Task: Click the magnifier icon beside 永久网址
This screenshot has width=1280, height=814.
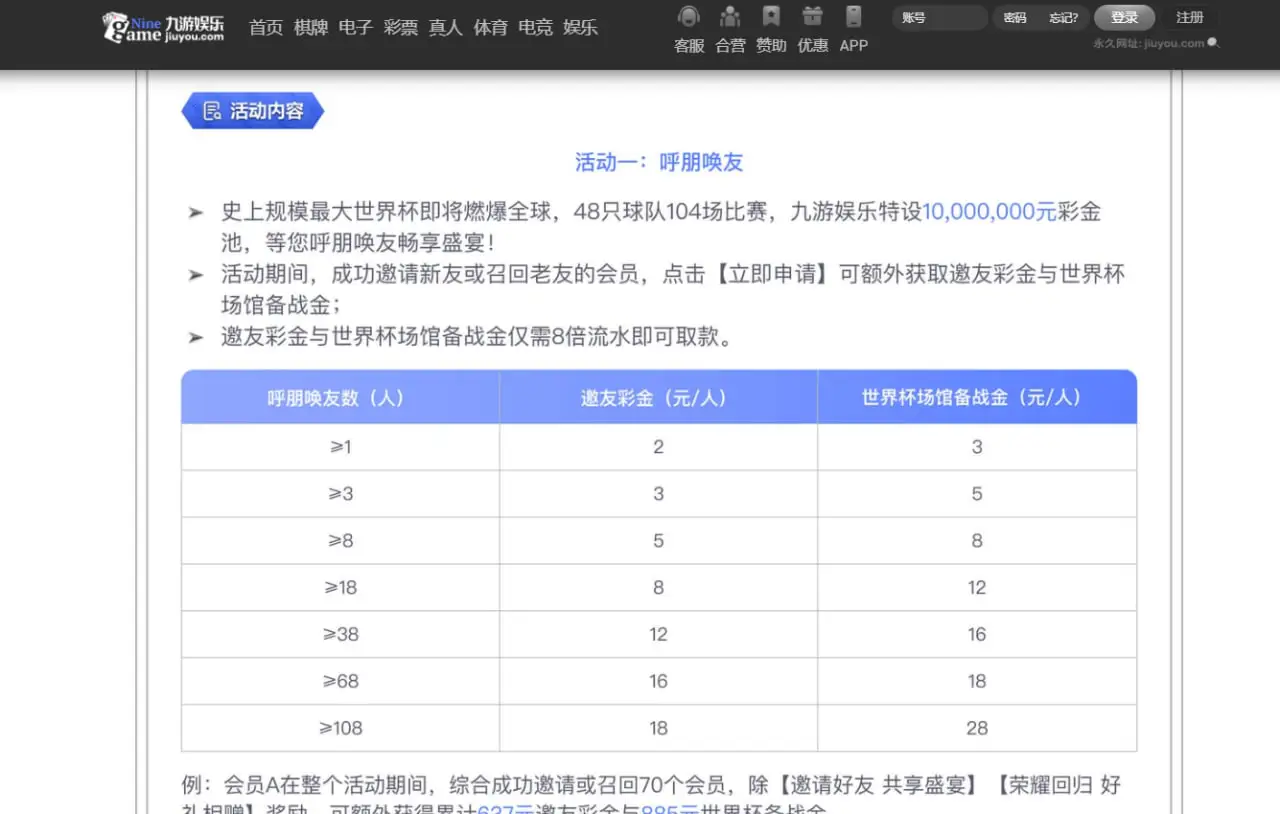Action: [1214, 43]
